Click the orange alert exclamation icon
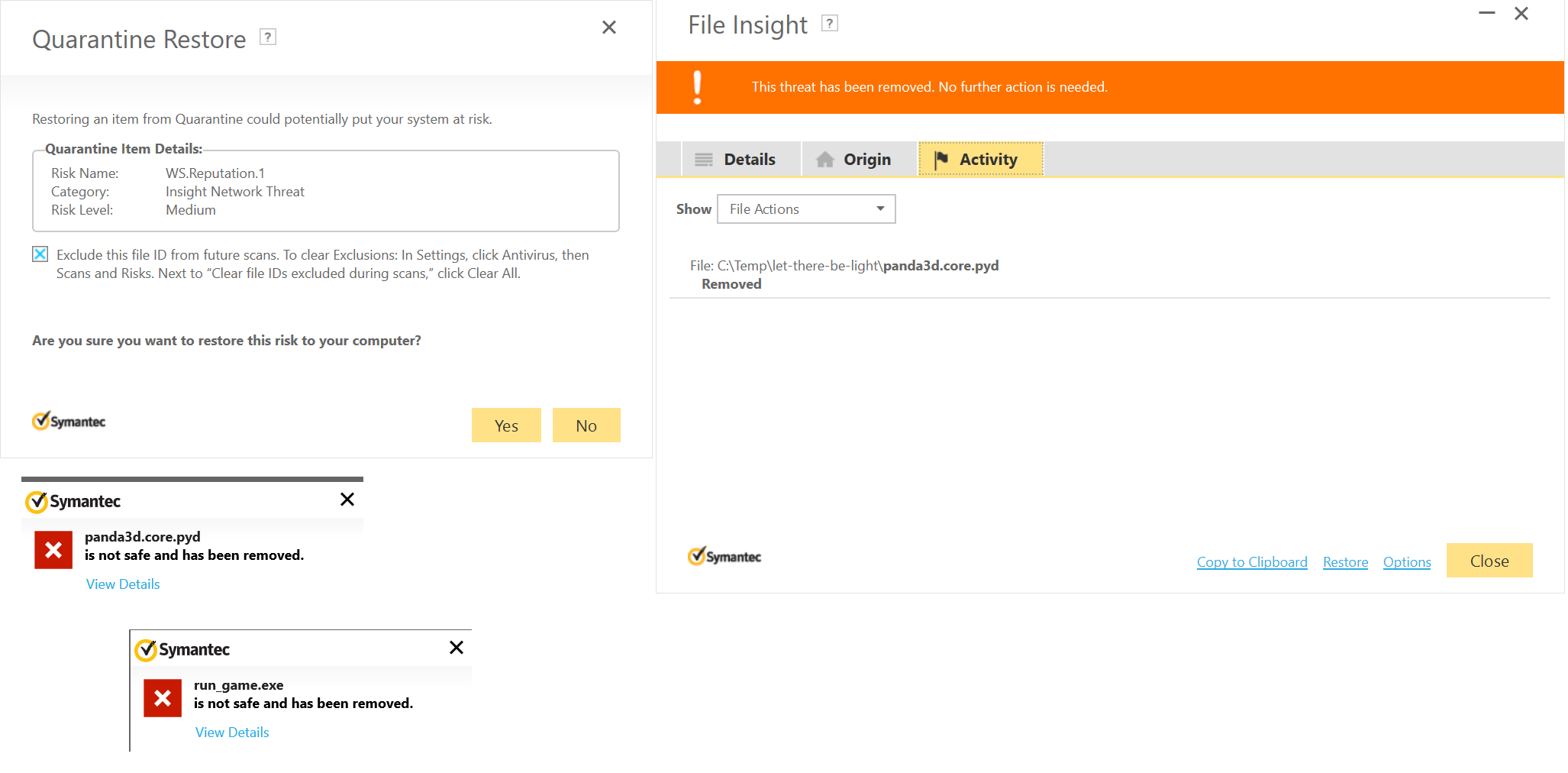The height and width of the screenshot is (773, 1568). click(x=697, y=87)
